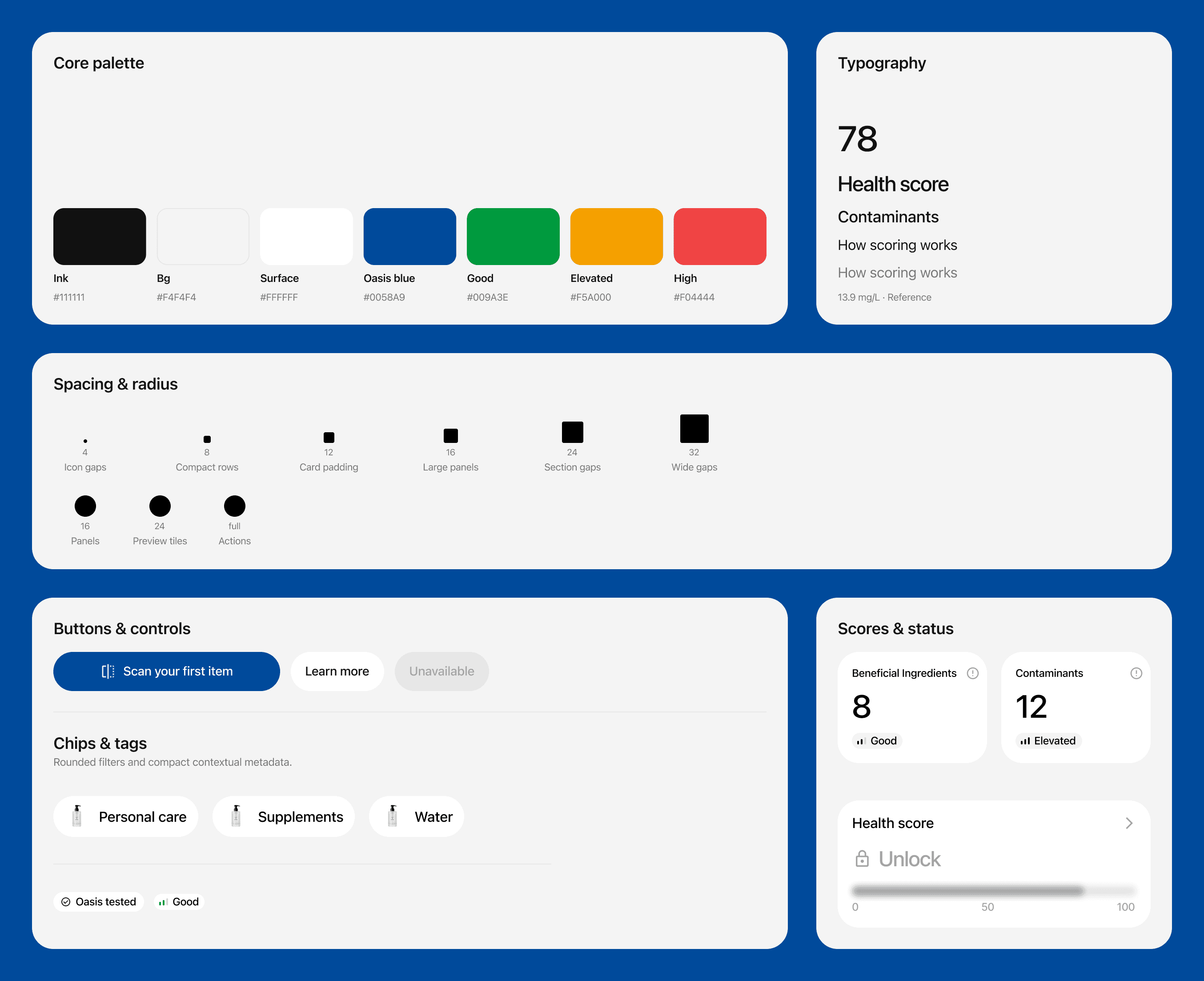1204x981 pixels.
Task: Select the Water filter chip
Action: pyautogui.click(x=417, y=816)
